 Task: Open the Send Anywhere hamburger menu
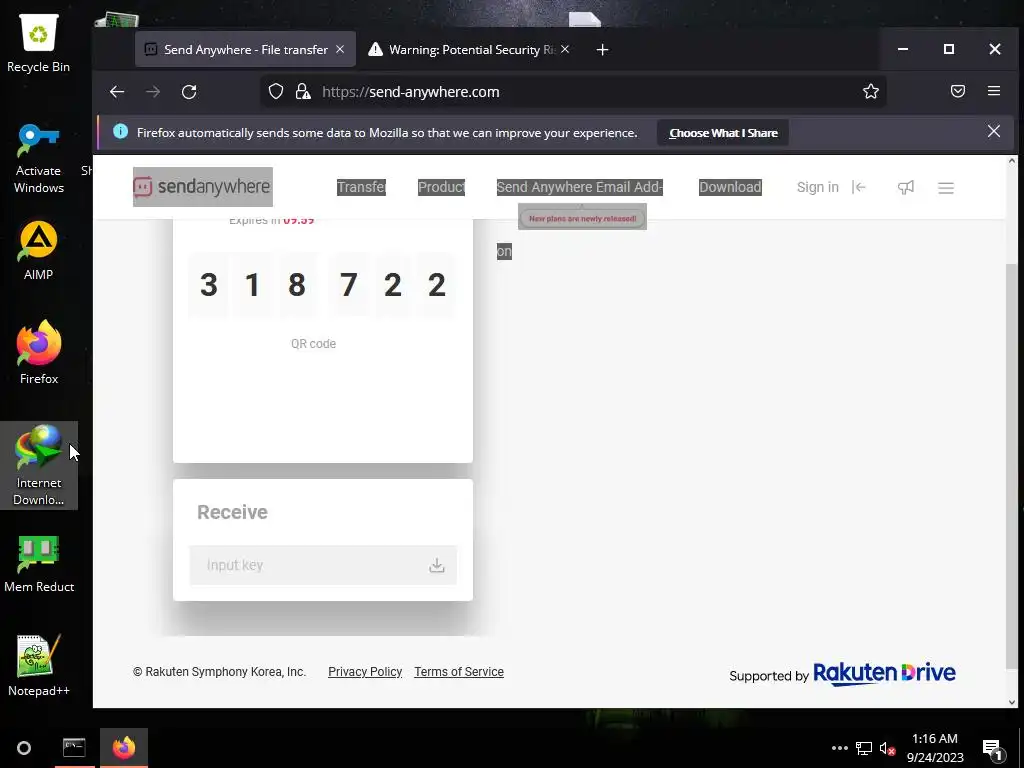[x=946, y=188]
